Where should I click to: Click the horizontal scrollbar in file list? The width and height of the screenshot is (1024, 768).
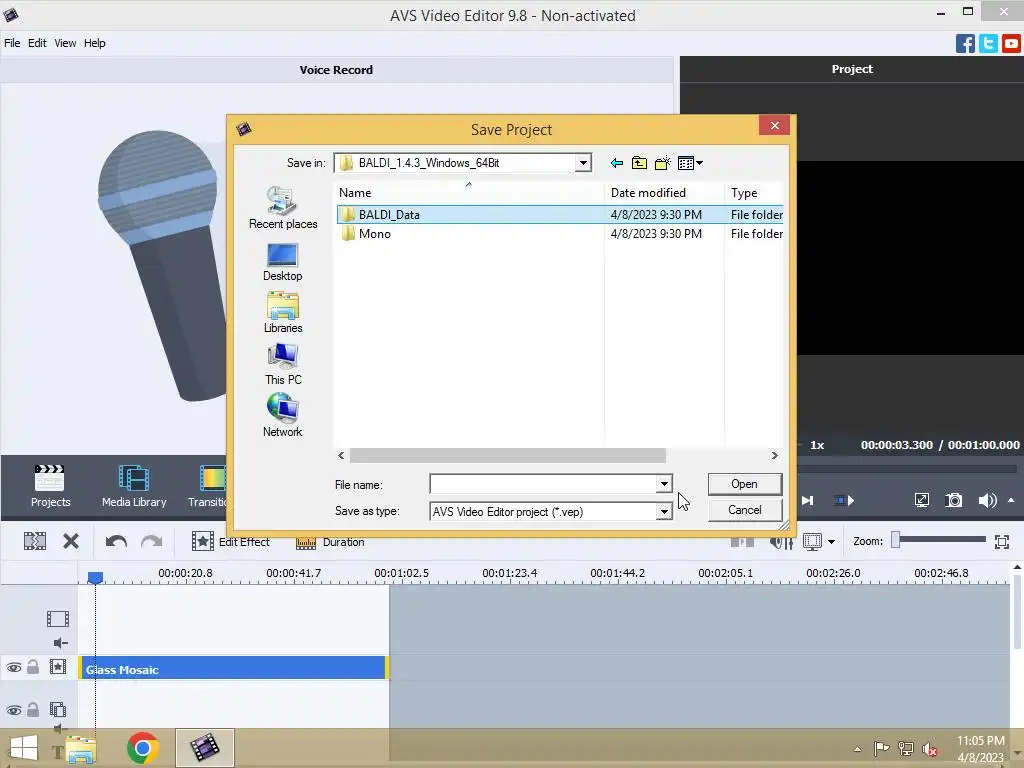pos(507,455)
